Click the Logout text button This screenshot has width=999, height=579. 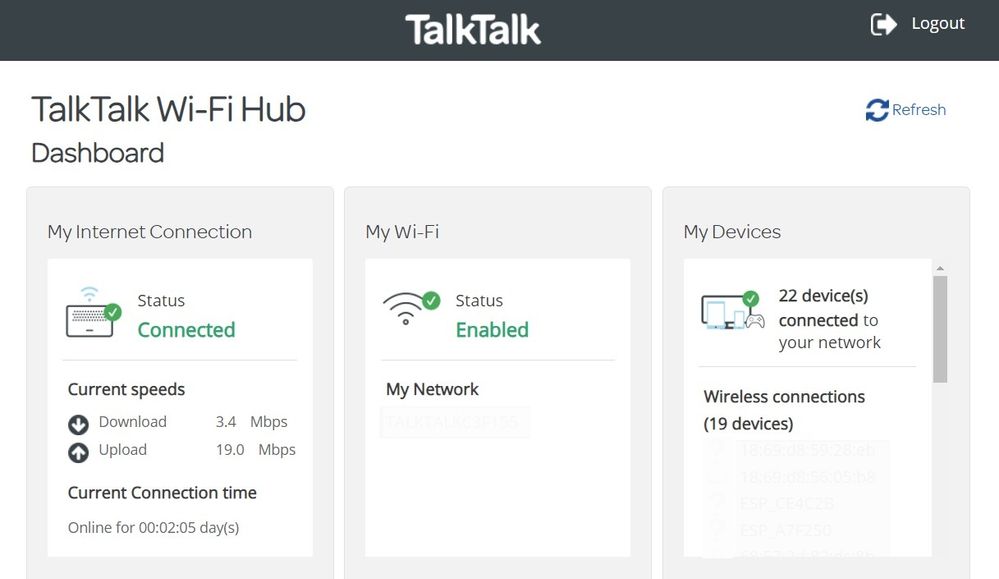click(937, 22)
